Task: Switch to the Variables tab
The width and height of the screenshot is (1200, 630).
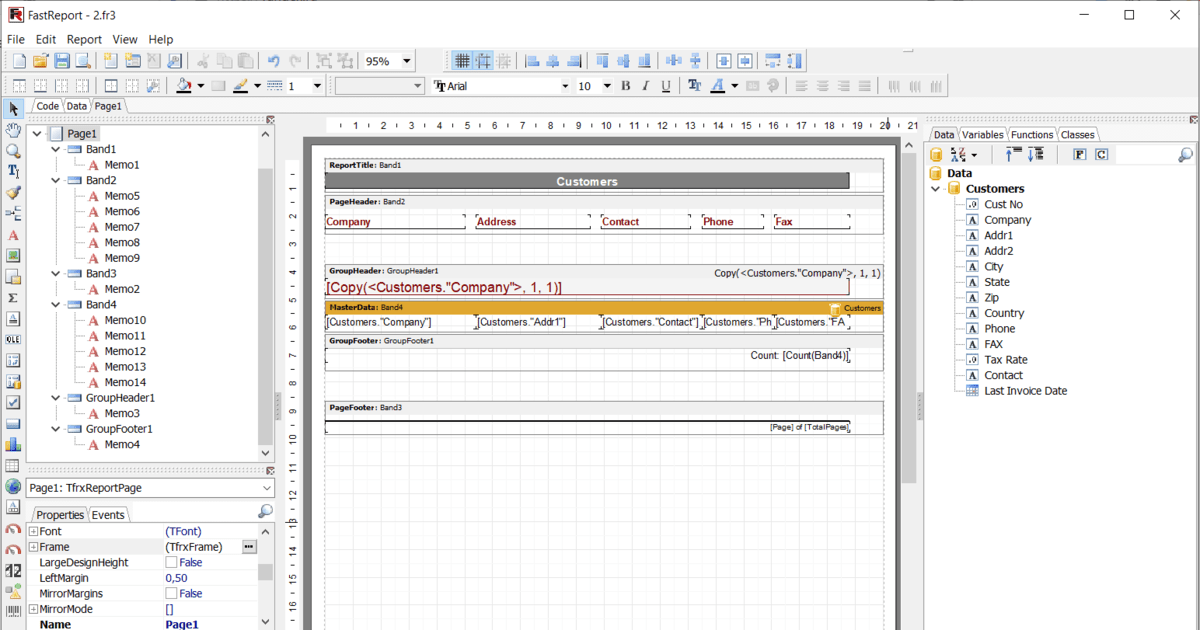Action: (982, 134)
